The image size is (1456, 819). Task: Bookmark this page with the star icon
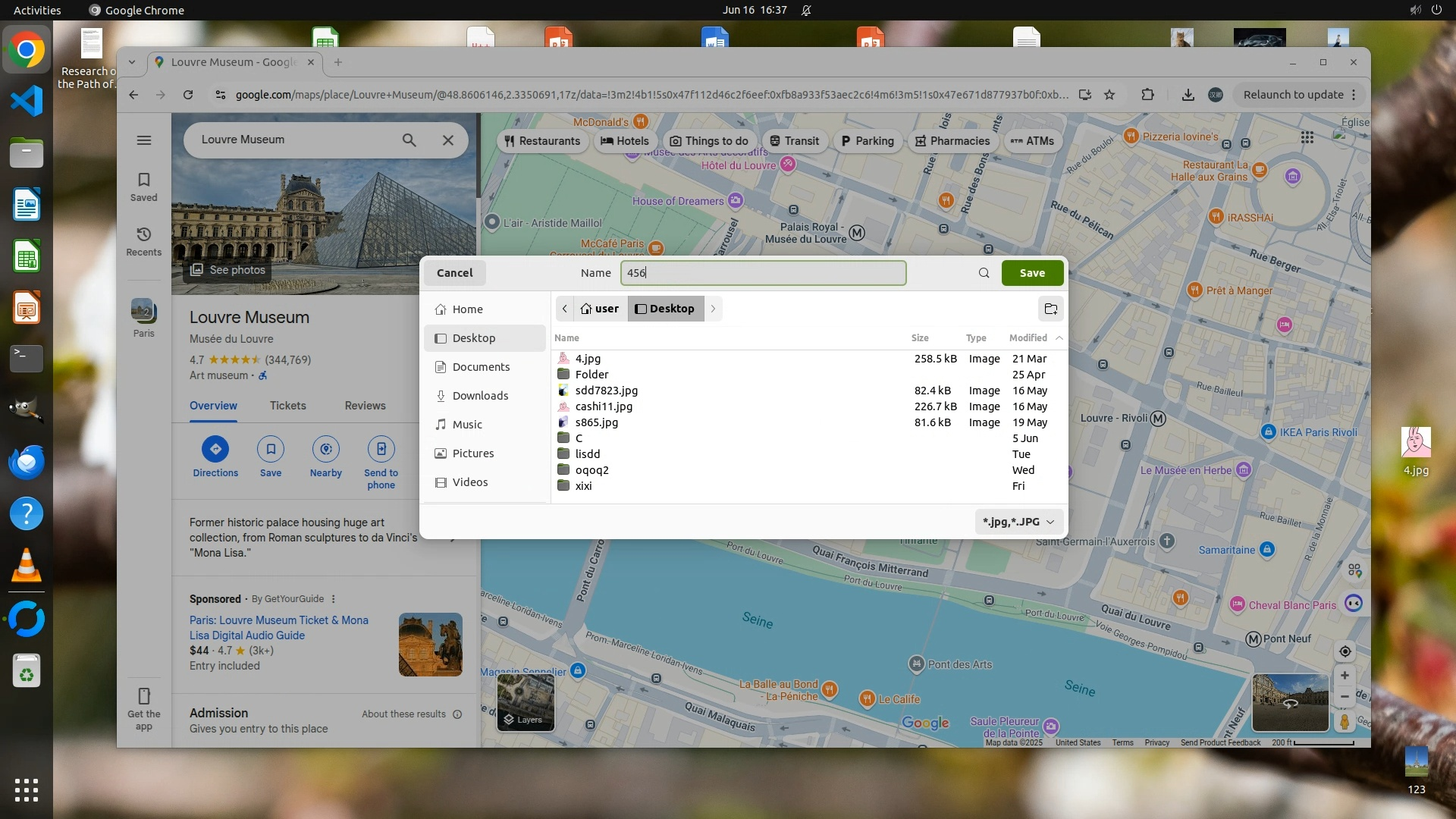[1109, 95]
